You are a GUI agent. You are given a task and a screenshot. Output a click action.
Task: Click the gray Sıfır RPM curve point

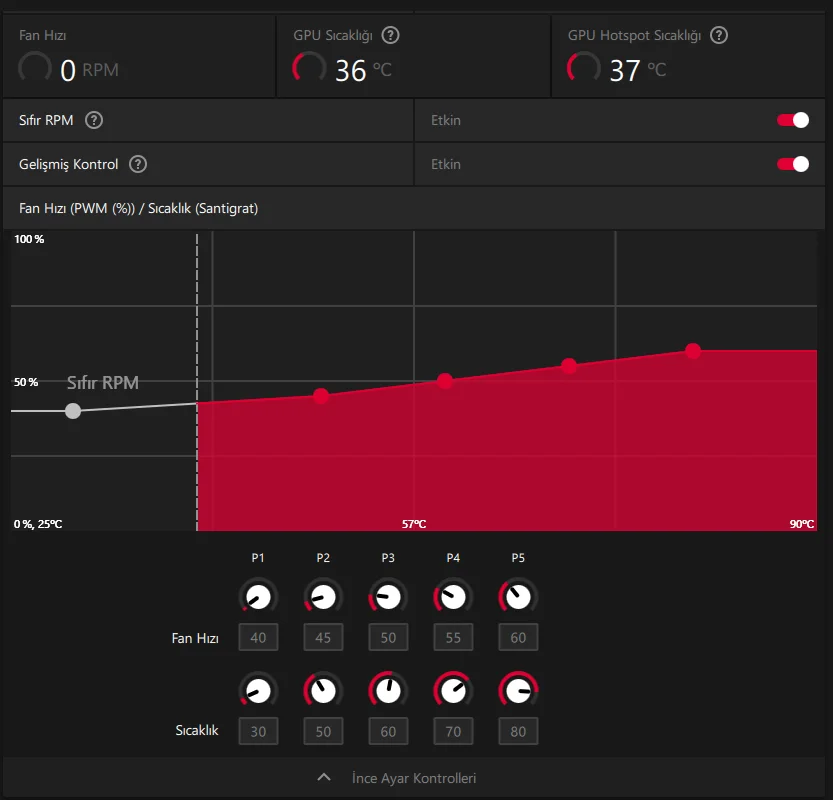(73, 411)
